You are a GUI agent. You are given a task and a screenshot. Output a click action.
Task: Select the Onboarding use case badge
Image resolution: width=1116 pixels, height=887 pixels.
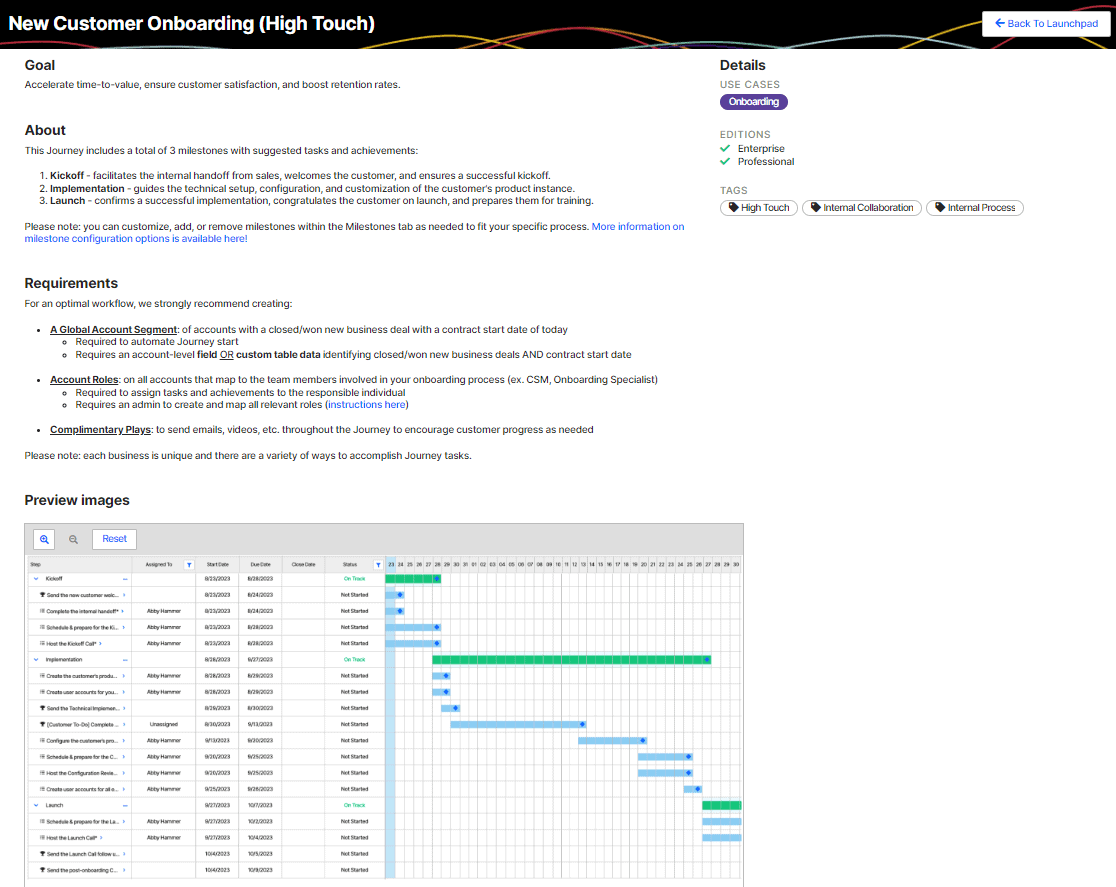[753, 101]
